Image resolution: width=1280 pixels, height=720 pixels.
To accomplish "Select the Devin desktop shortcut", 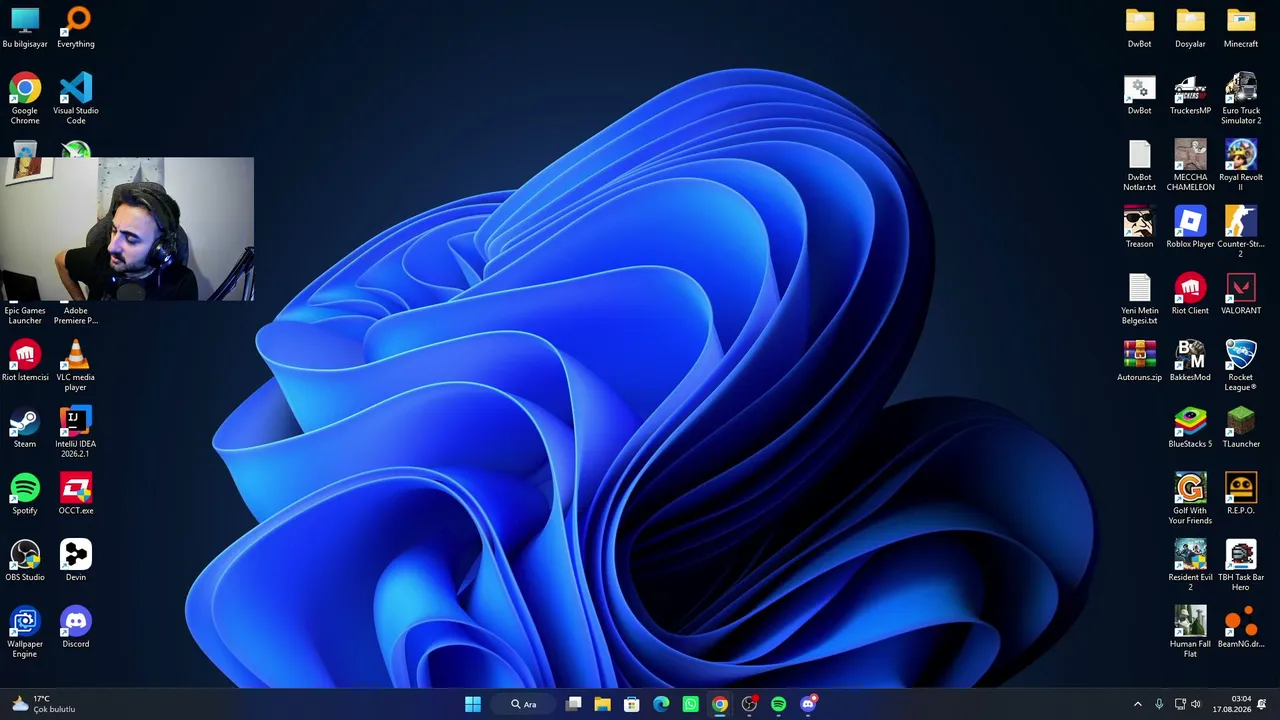I will [76, 561].
